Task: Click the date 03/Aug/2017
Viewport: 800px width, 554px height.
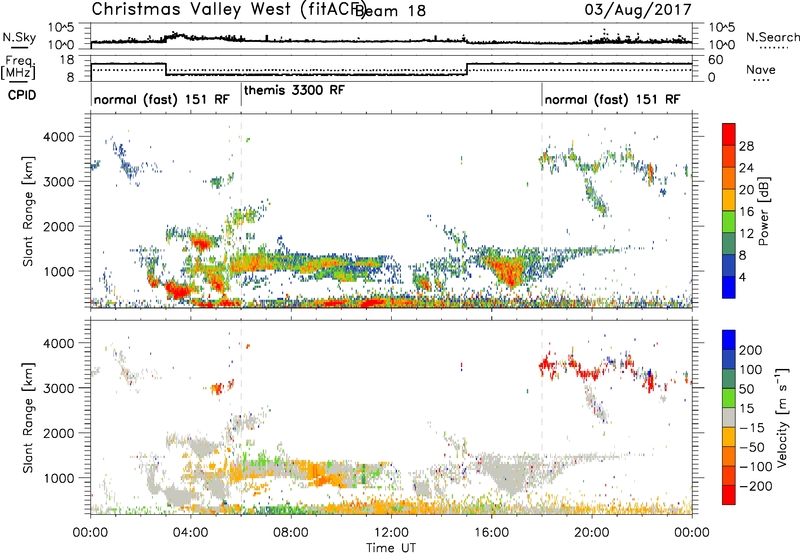Action: pos(638,10)
